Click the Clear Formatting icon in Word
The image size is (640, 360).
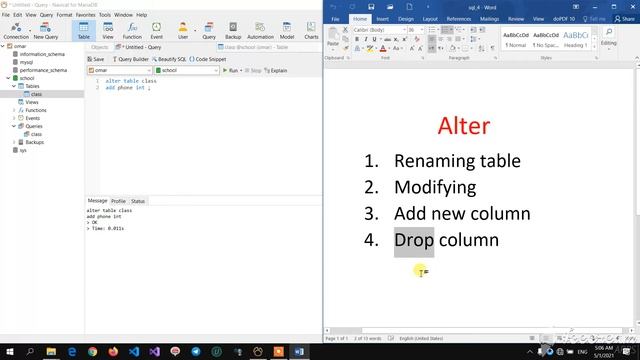[x=417, y=39]
